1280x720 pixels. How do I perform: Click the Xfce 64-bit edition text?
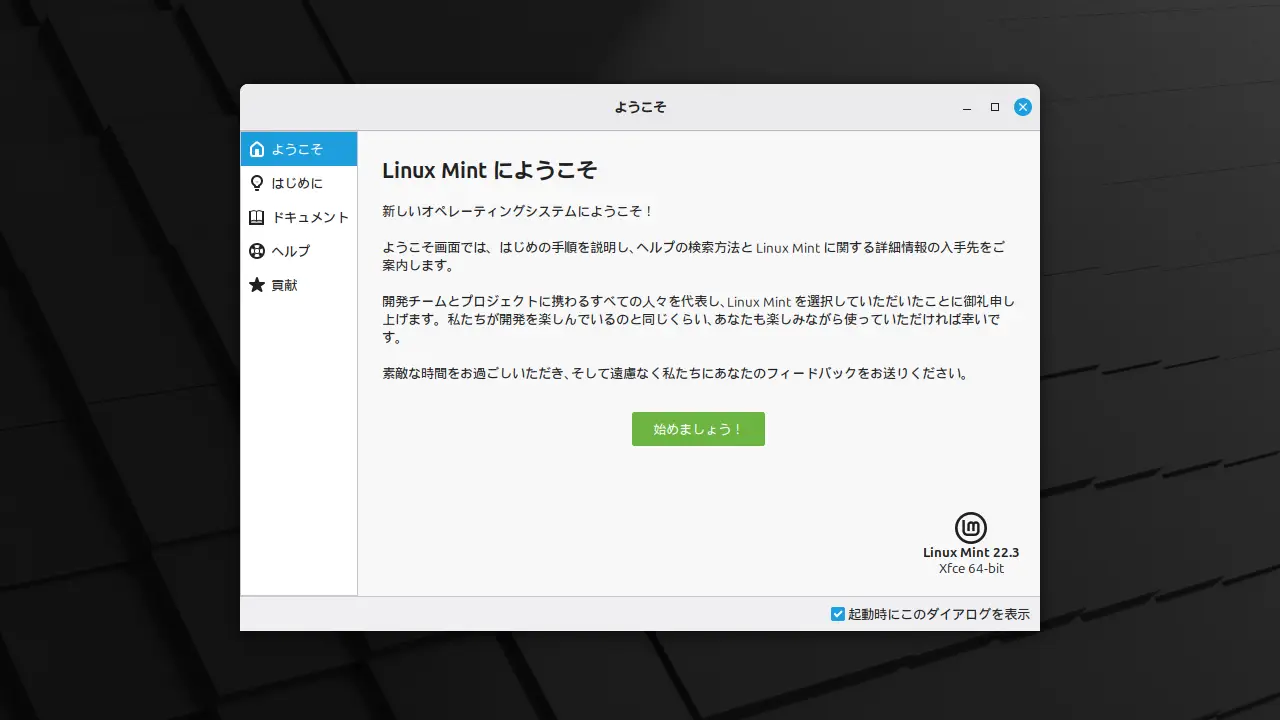[971, 569]
